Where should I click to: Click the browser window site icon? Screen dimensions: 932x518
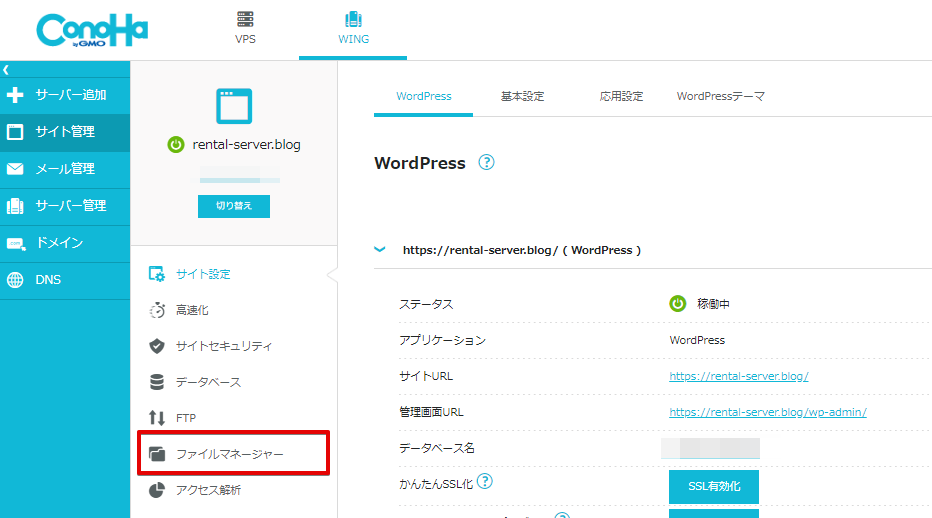pos(234,106)
